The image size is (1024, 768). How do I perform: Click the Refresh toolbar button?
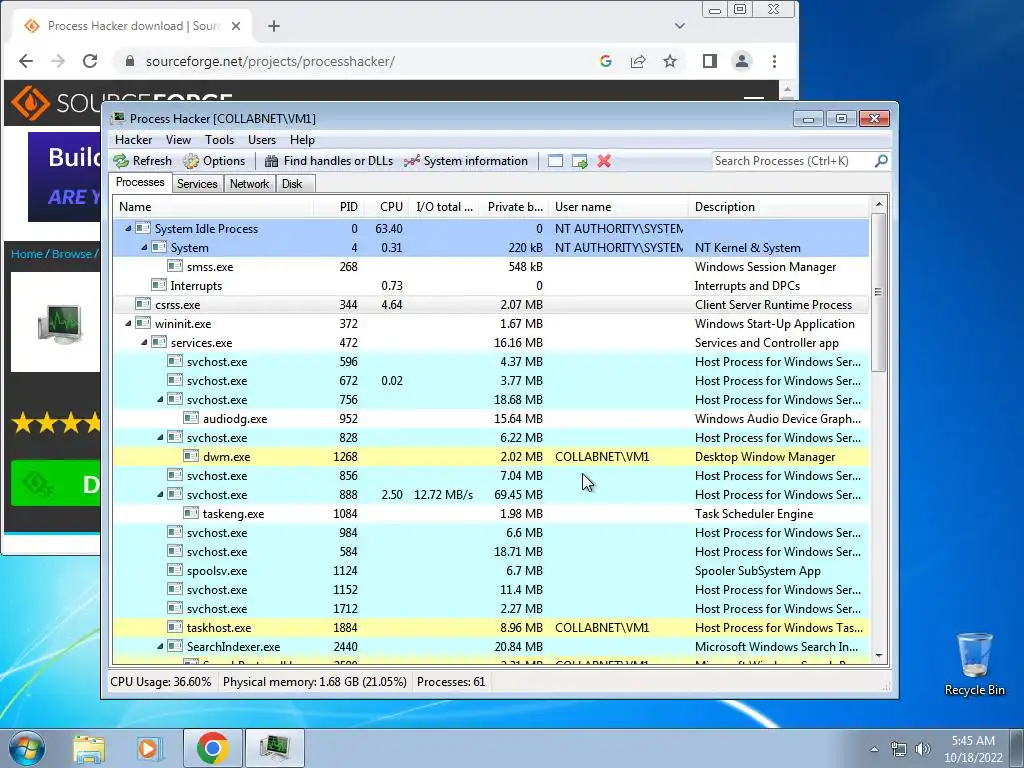[142, 161]
